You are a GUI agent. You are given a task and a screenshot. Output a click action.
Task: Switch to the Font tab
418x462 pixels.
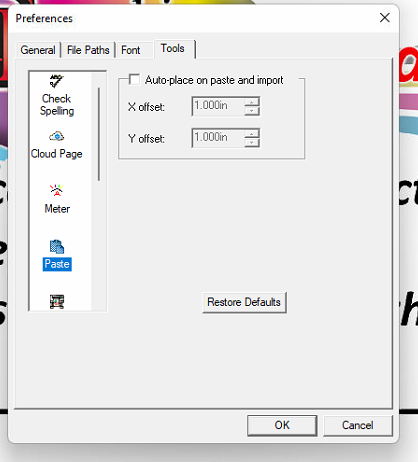coord(131,50)
